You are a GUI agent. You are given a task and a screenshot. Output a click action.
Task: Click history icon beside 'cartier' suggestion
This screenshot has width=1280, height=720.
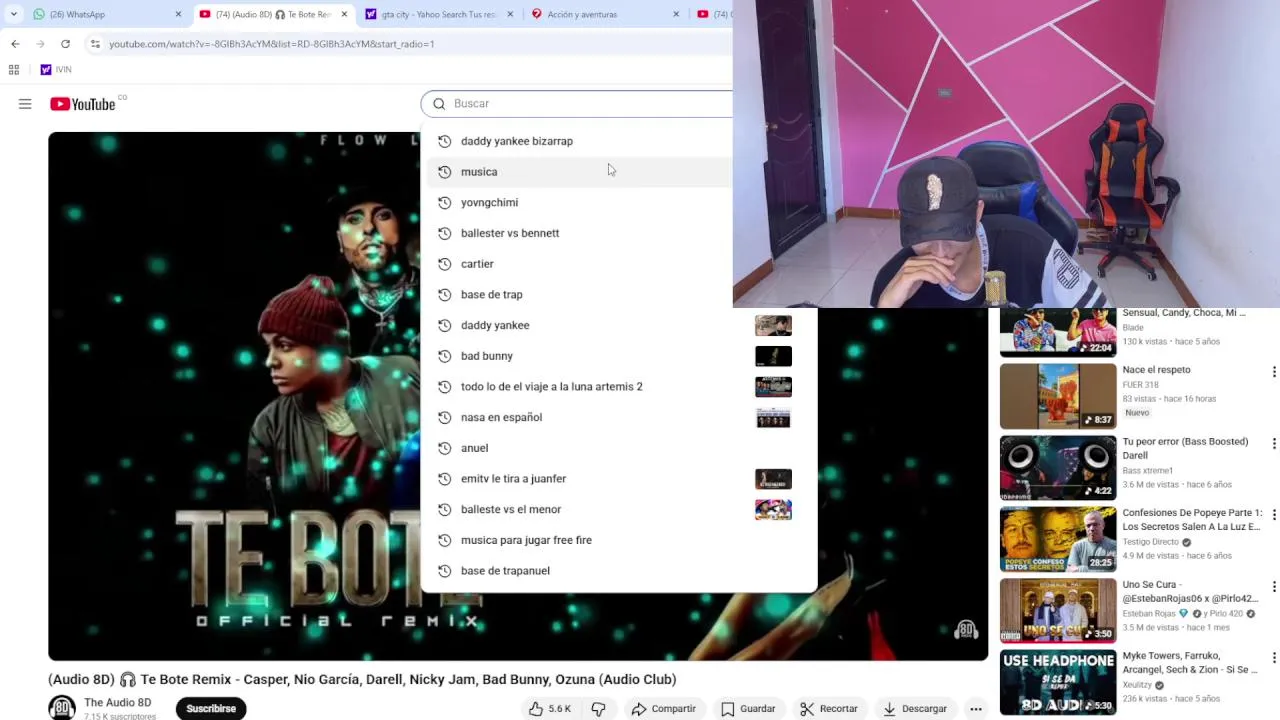(x=445, y=264)
